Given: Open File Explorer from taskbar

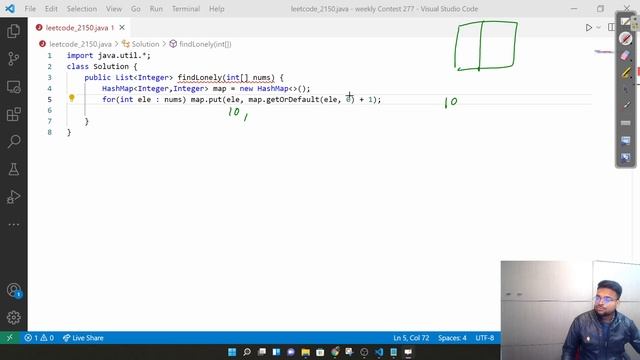Looking at the screenshot, I should (305, 352).
